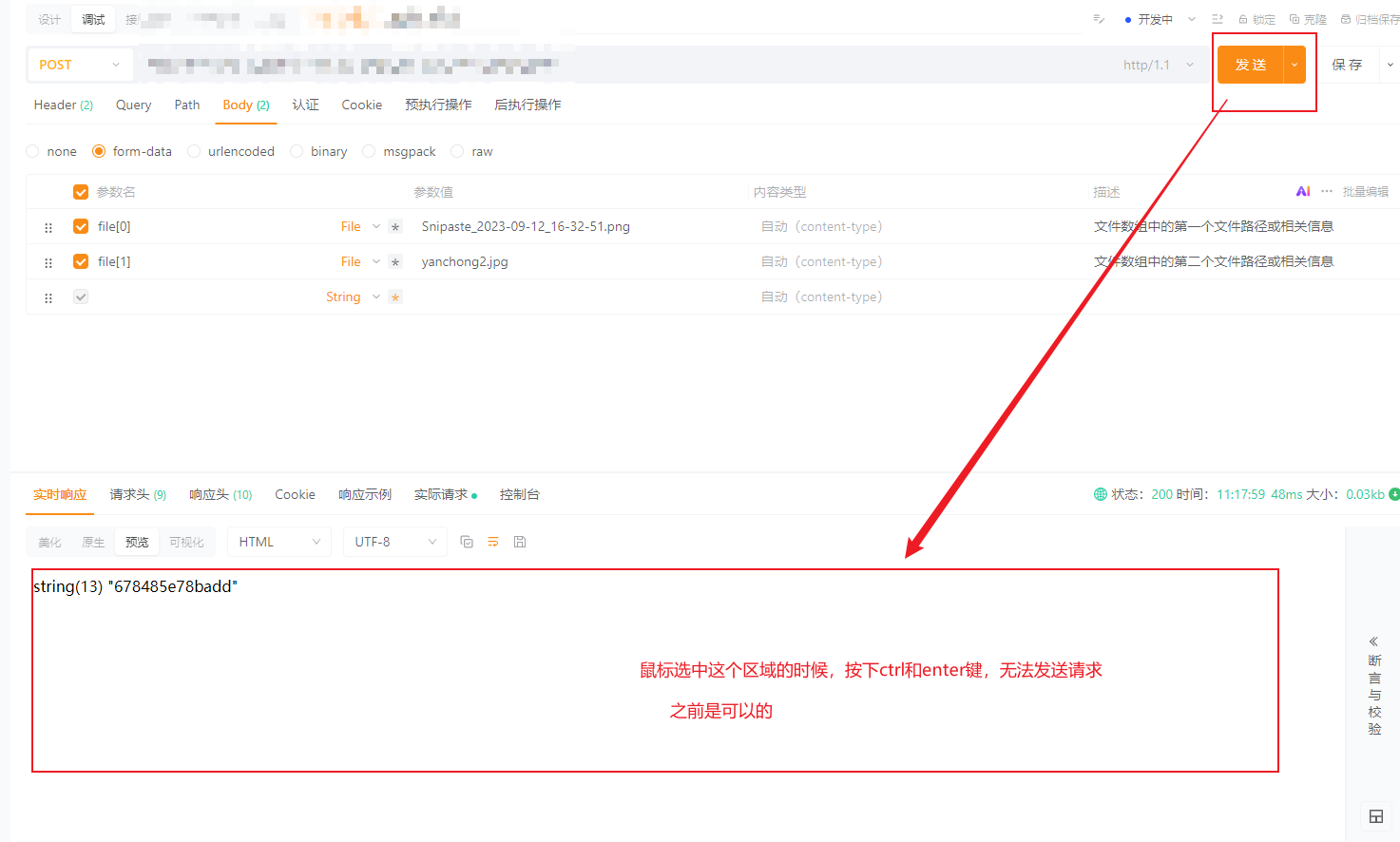This screenshot has height=842, width=1400.
Task: Toggle the required asterisk on the file[0] row
Action: point(395,227)
